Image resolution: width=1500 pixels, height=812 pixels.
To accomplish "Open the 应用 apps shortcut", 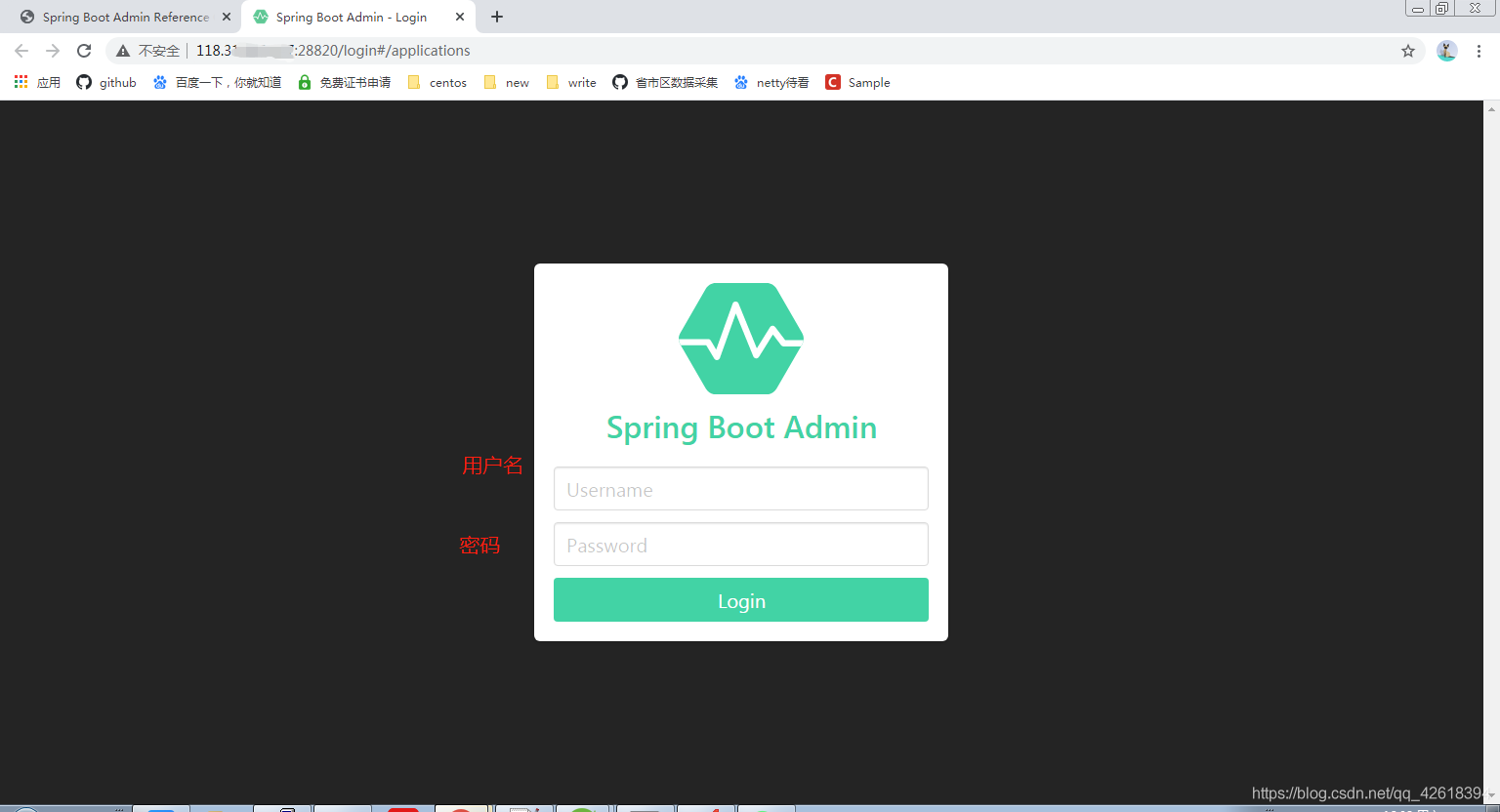I will coord(37,82).
